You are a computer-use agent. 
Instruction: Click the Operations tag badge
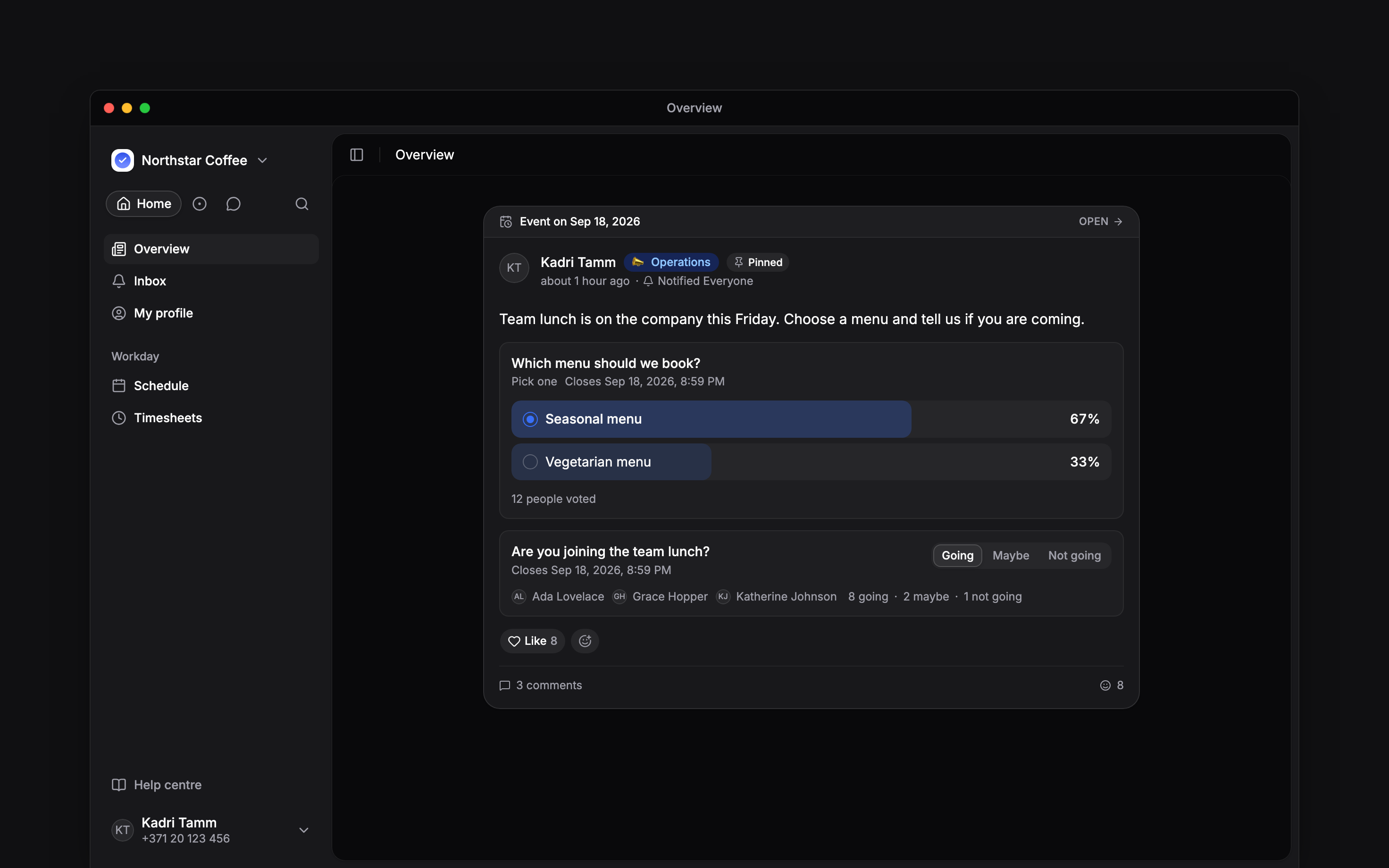pos(671,262)
